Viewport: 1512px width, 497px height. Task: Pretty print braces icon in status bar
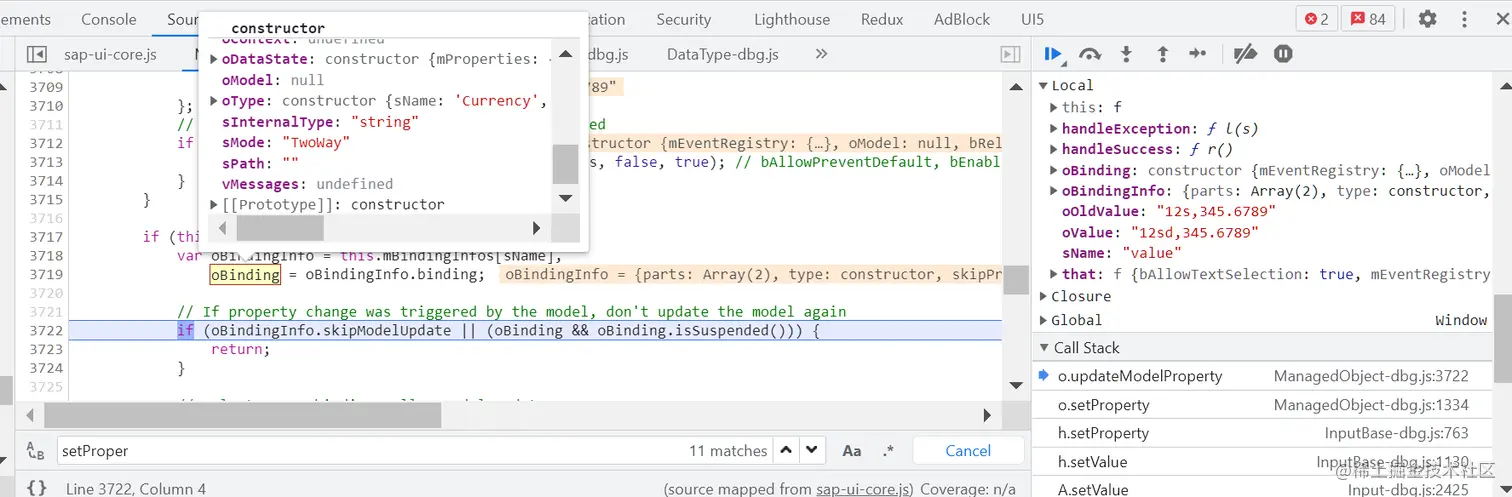[x=36, y=488]
